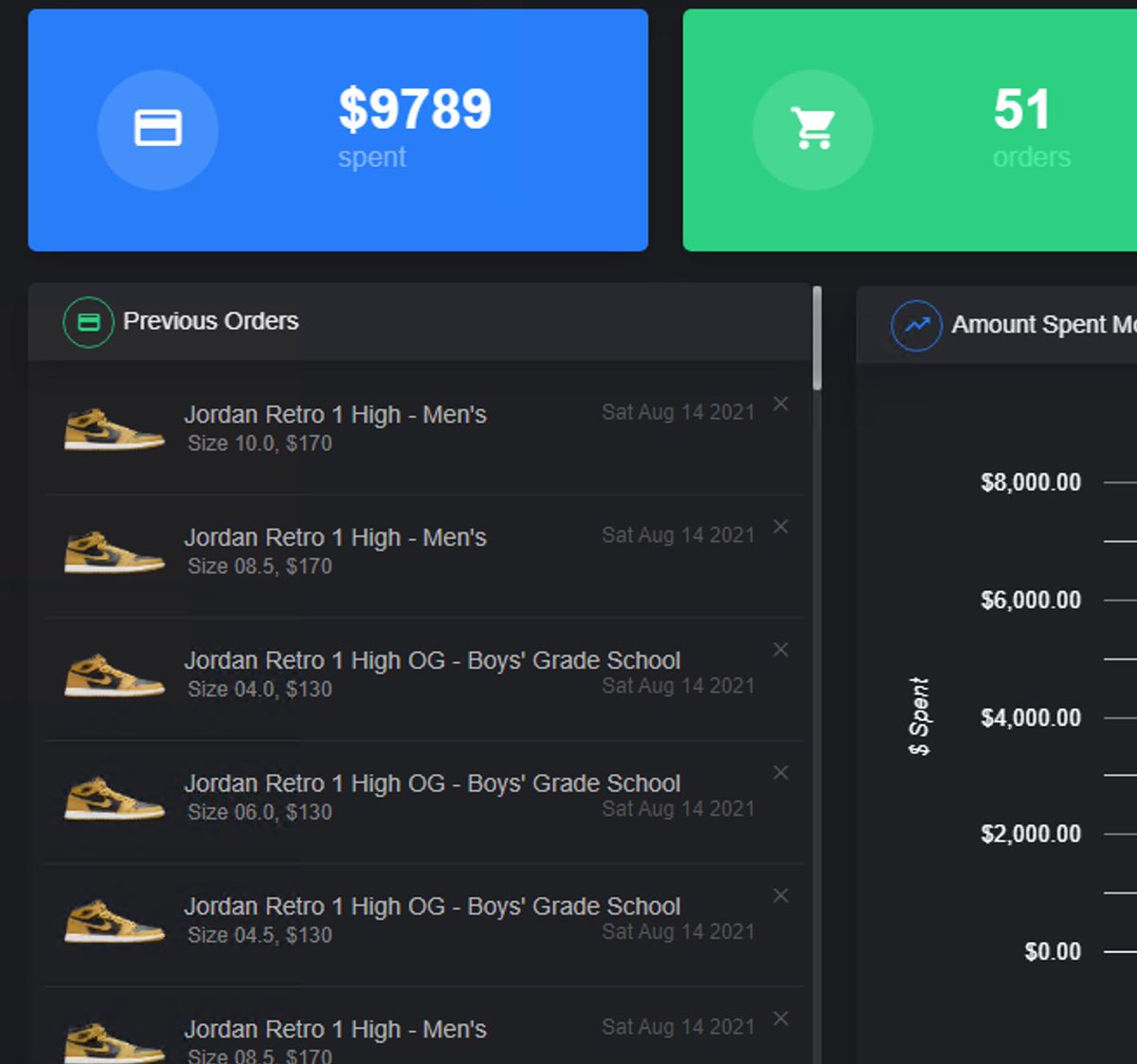Remove the Size 10.0 Jordan Retro order

(x=781, y=404)
